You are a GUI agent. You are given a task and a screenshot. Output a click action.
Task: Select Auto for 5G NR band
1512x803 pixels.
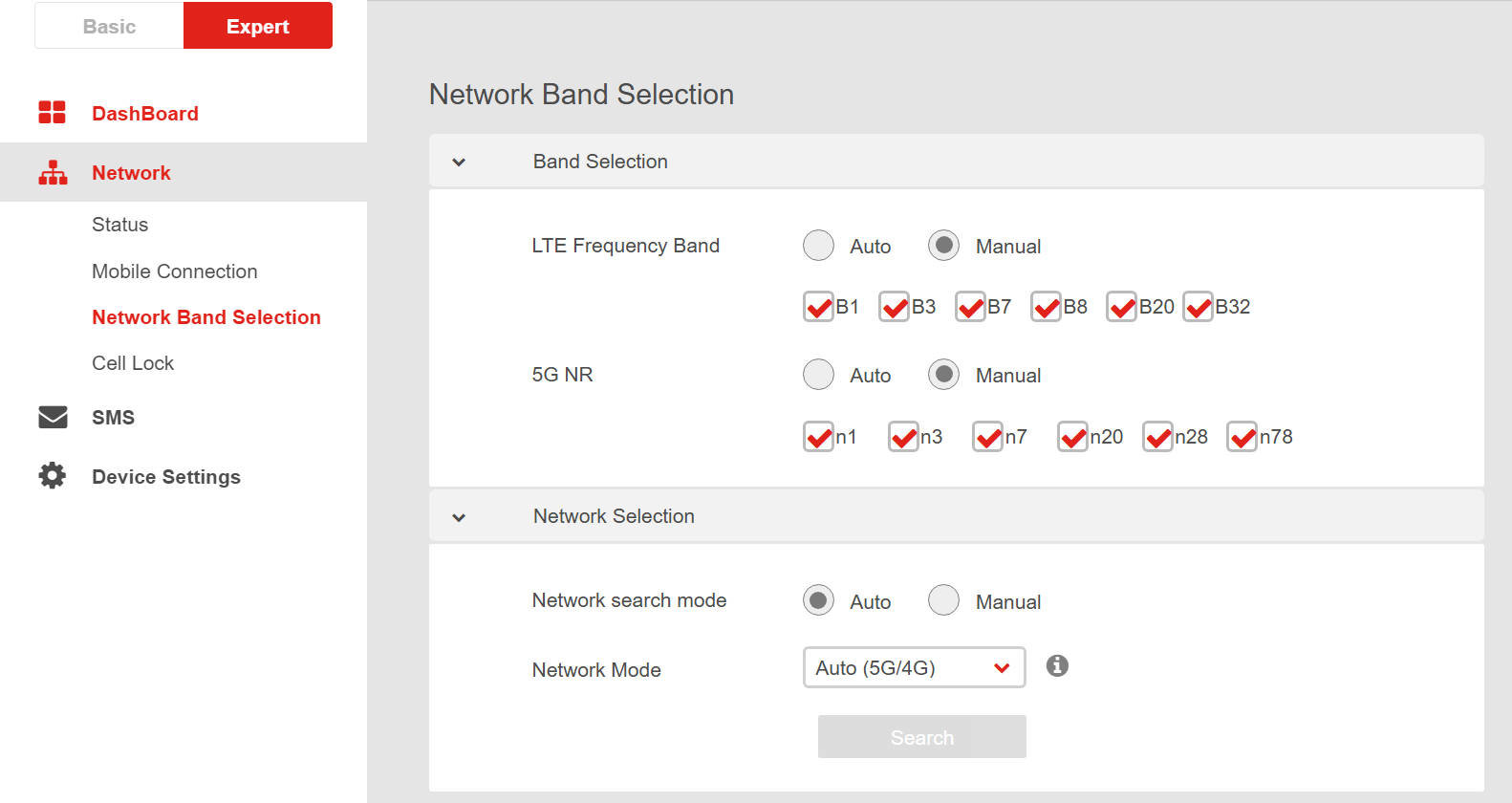click(818, 375)
